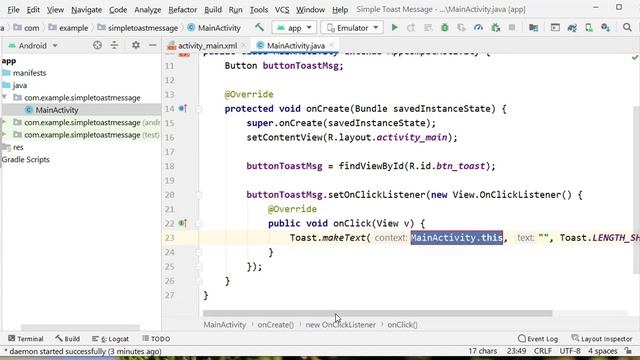Open the Profiler gauge icon
Screen dimensions: 640x360
(x=478, y=27)
